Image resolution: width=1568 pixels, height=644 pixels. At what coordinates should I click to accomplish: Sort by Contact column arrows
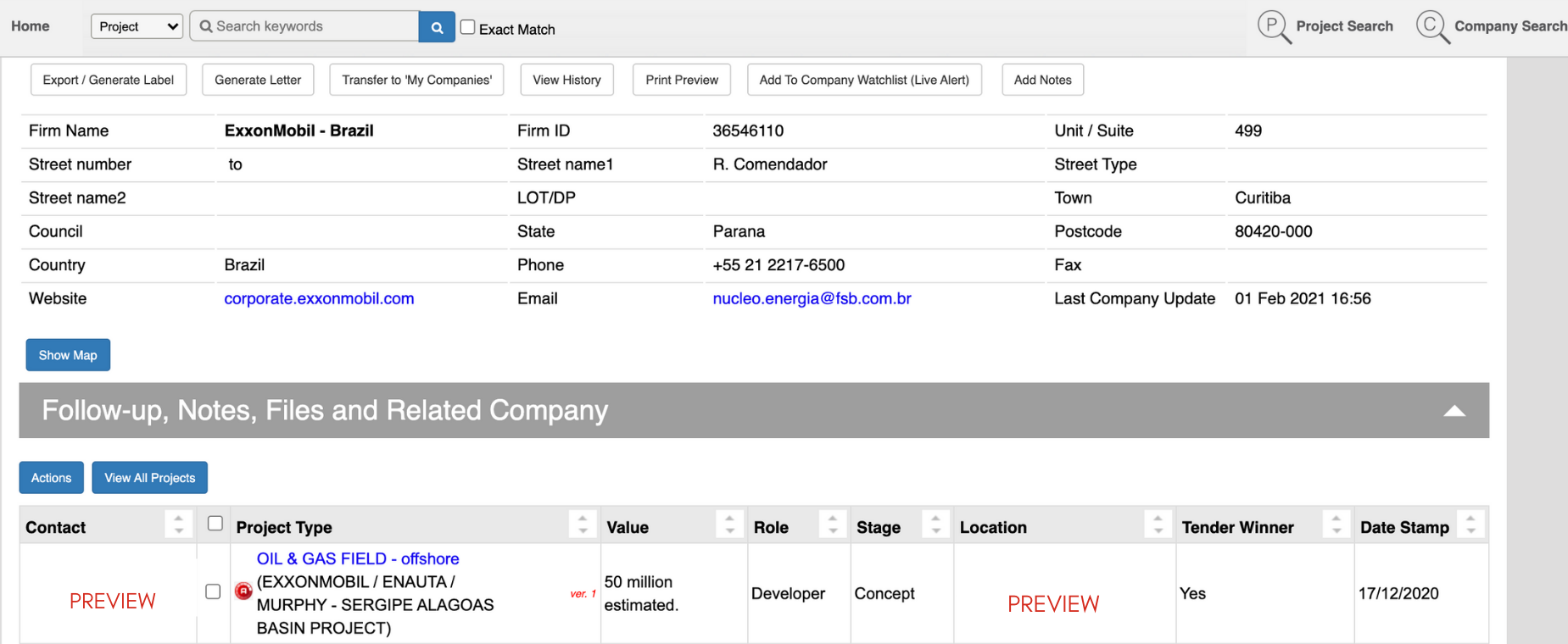click(x=178, y=525)
